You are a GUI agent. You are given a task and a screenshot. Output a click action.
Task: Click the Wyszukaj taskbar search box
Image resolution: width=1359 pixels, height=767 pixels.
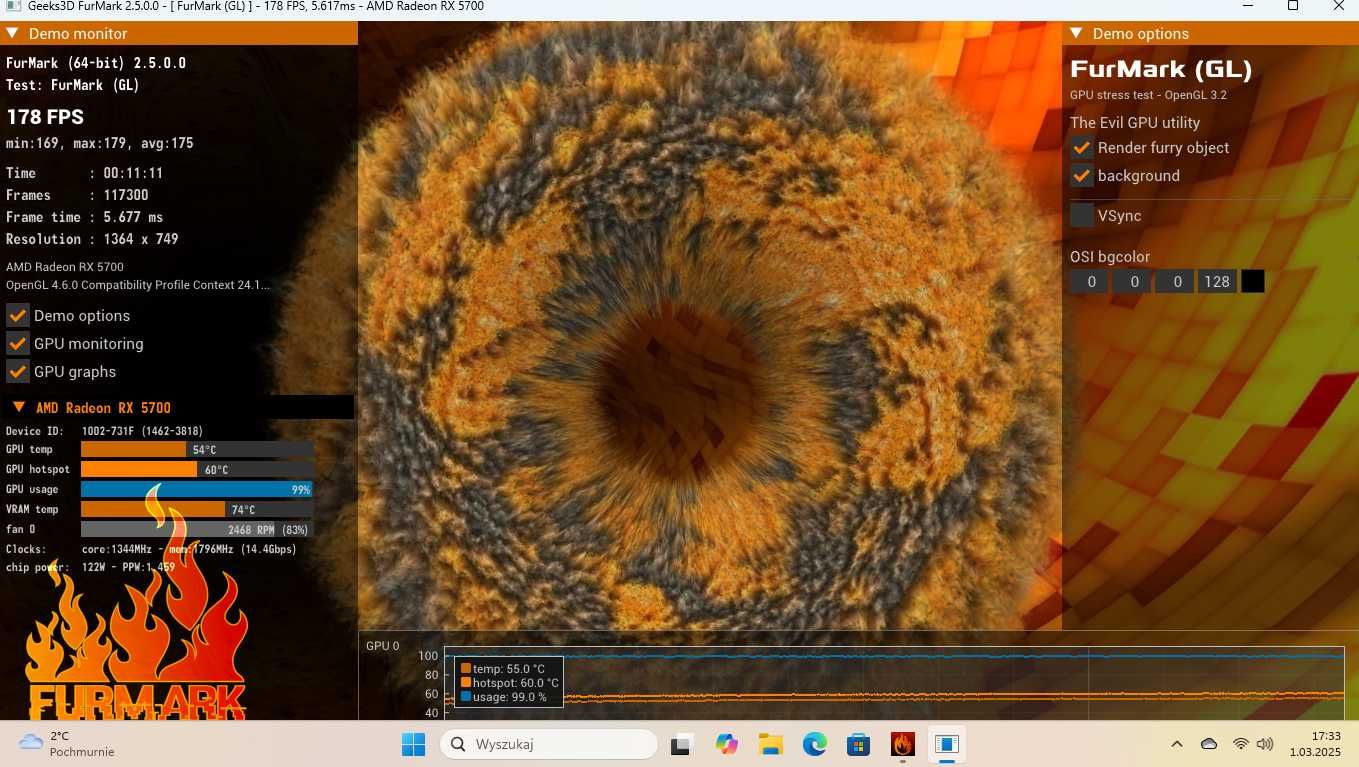549,744
